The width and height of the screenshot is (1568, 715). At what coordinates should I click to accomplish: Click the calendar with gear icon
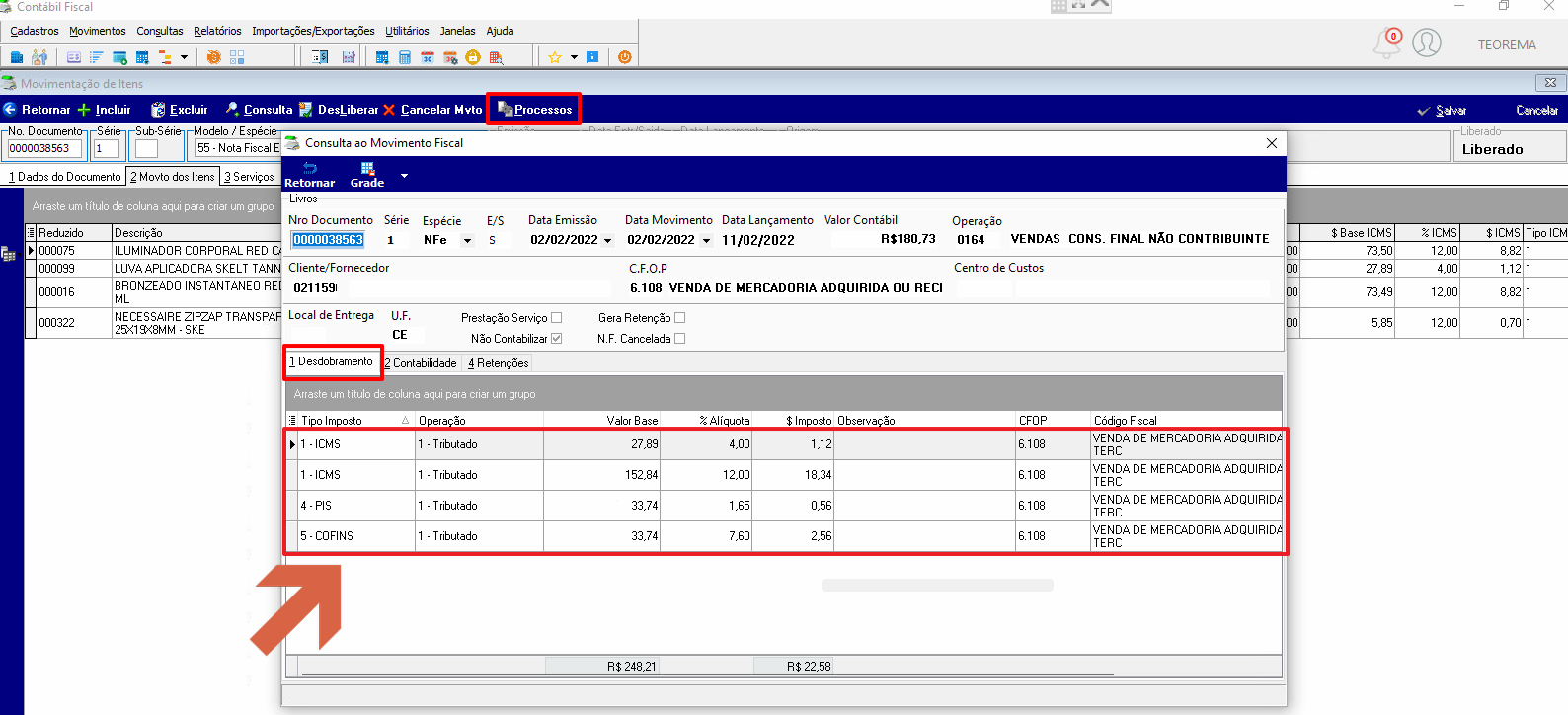[x=450, y=57]
